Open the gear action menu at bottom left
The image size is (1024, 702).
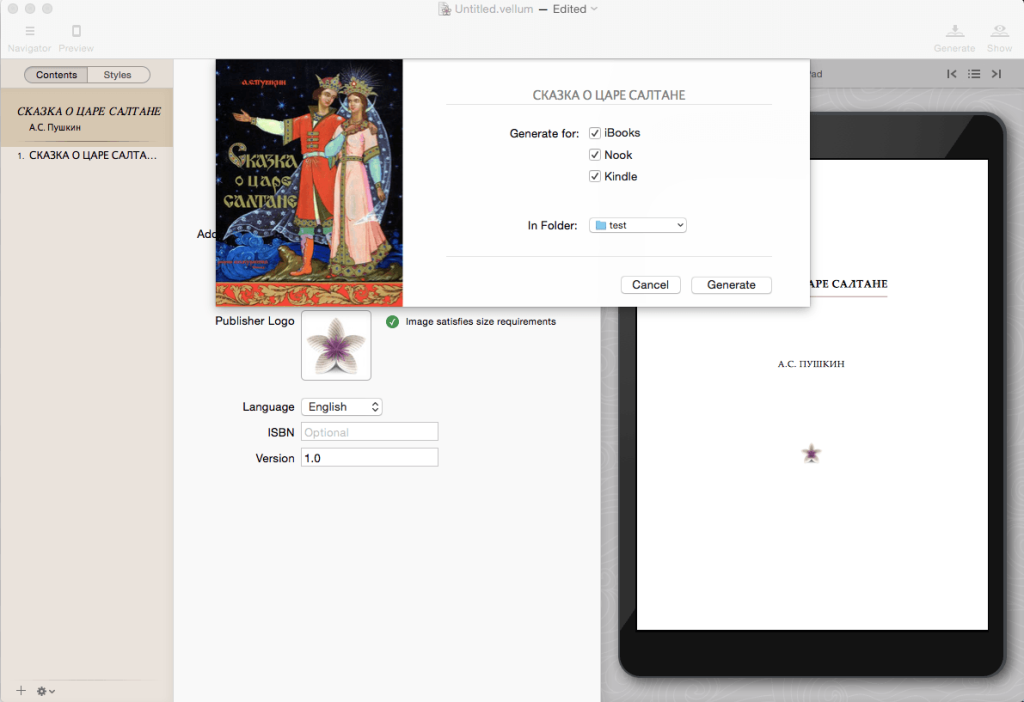coord(42,690)
